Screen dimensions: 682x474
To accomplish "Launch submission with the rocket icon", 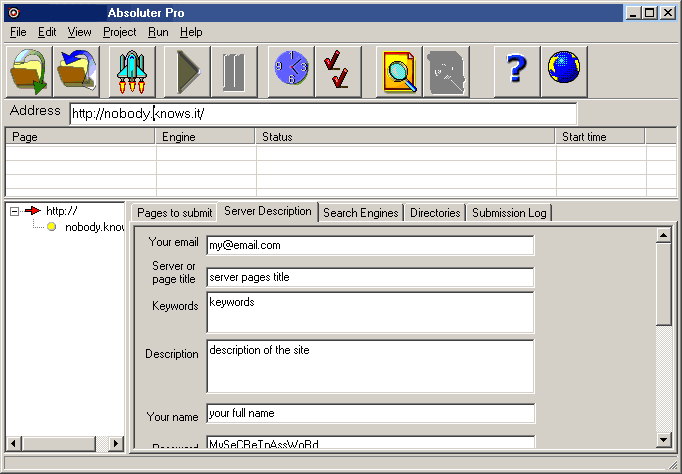I will (x=132, y=71).
